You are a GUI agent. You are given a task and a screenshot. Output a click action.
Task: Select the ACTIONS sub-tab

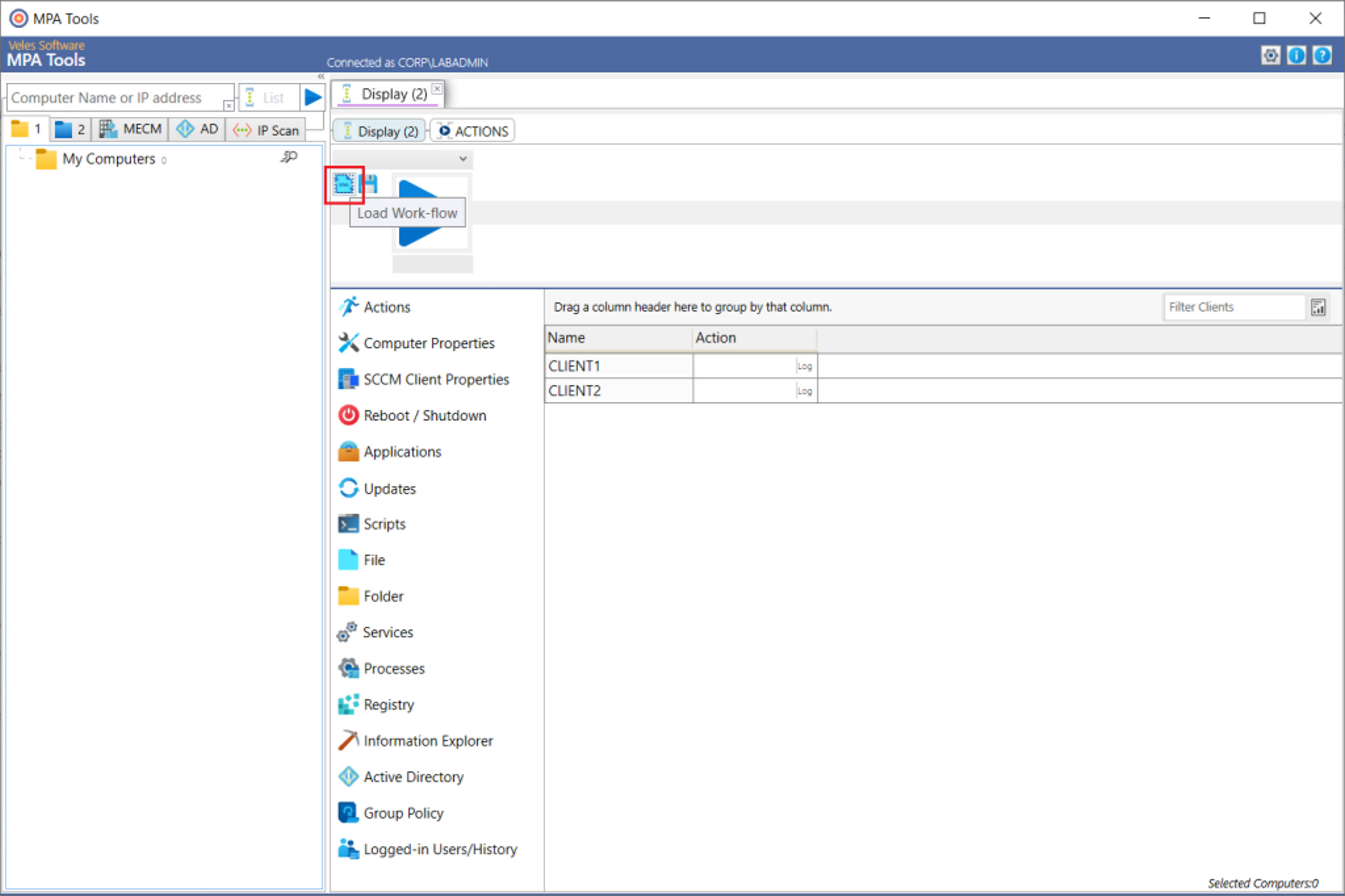point(473,131)
